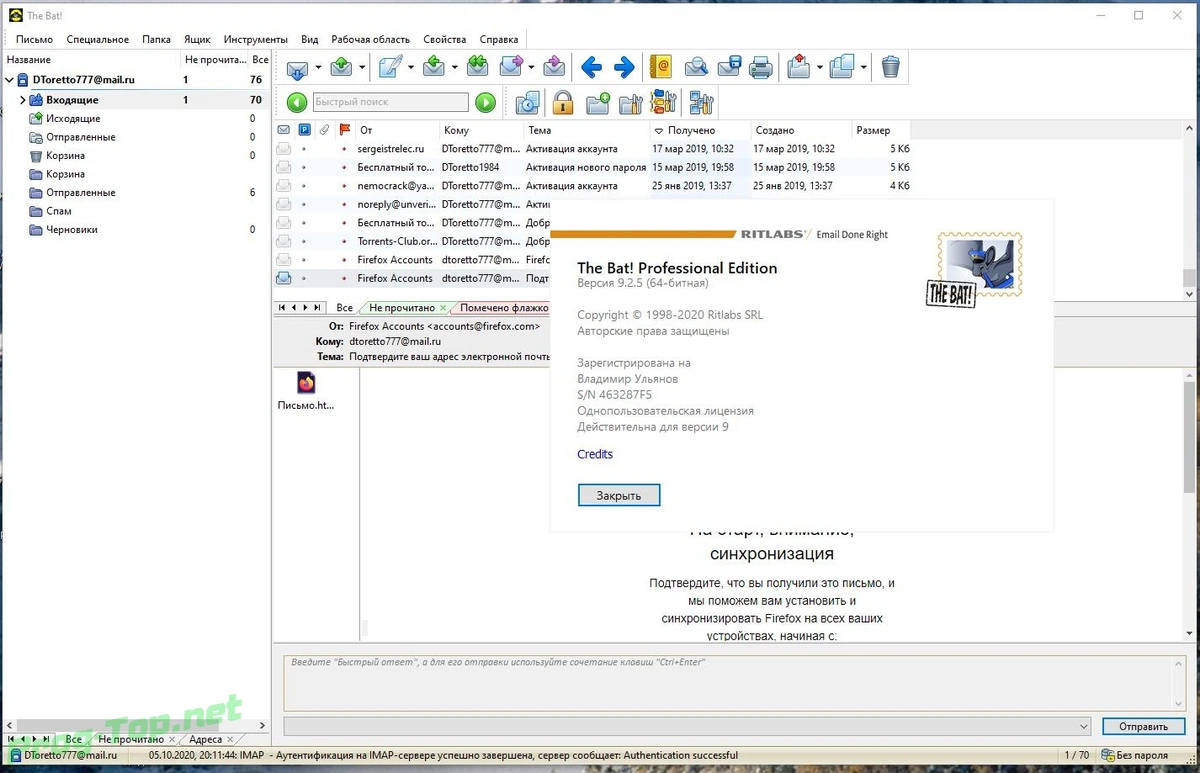Select the Спам folder
1200x773 pixels.
coord(59,211)
